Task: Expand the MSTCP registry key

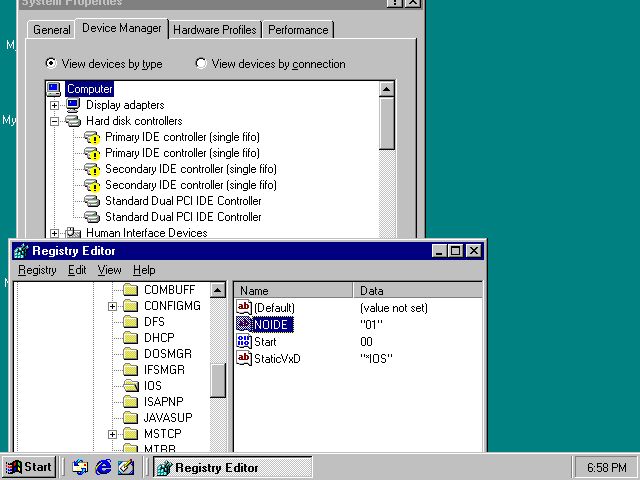Action: [112, 434]
